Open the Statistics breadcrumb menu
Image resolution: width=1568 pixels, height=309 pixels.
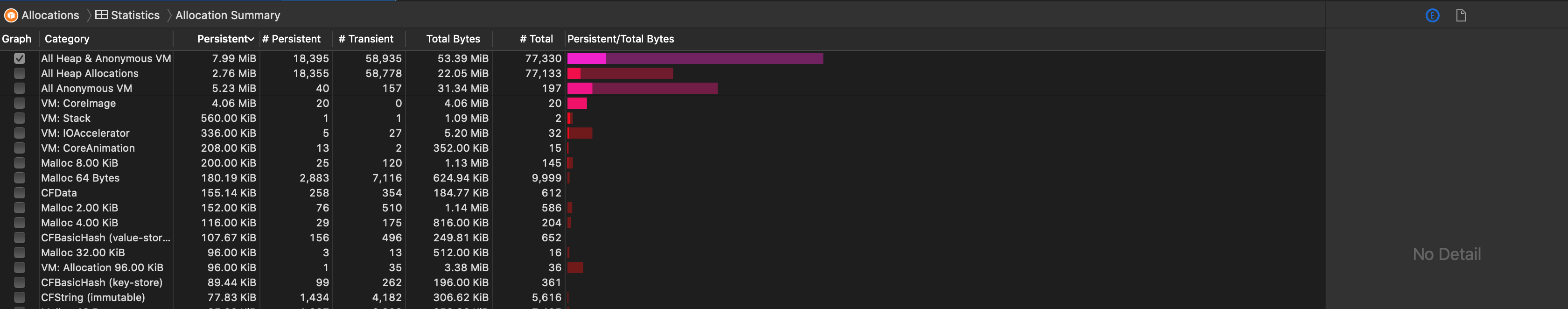[x=134, y=15]
